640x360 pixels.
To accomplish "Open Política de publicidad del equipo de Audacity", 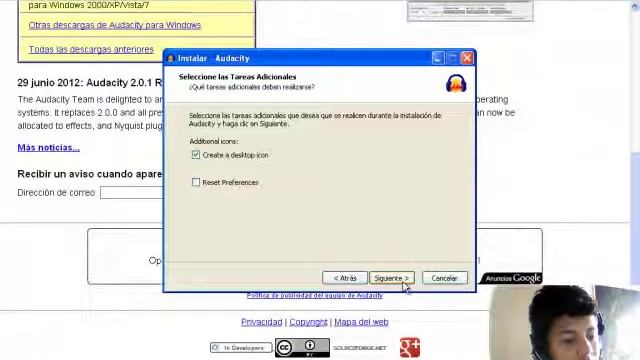I will (x=315, y=295).
